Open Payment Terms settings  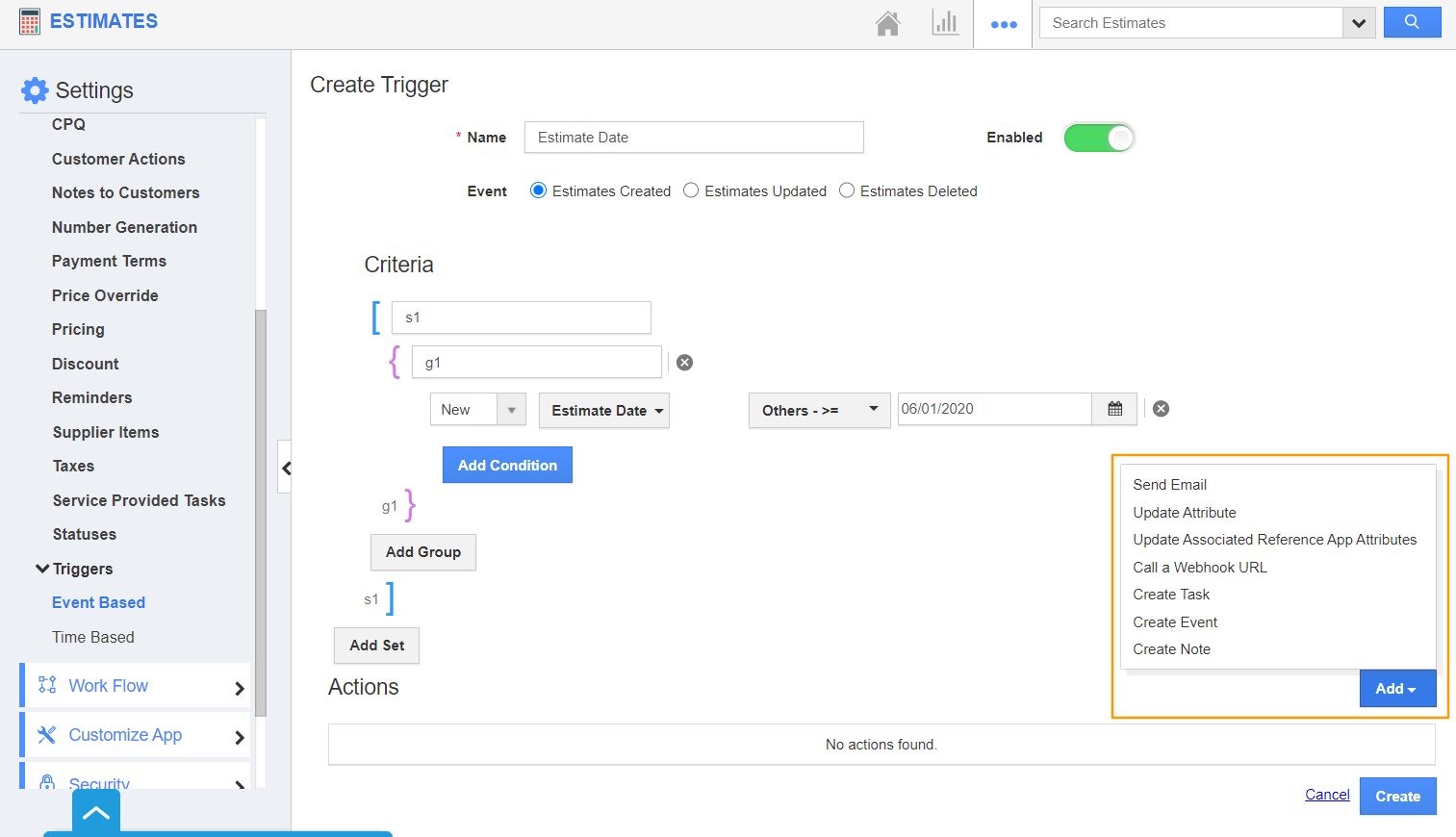click(x=109, y=261)
